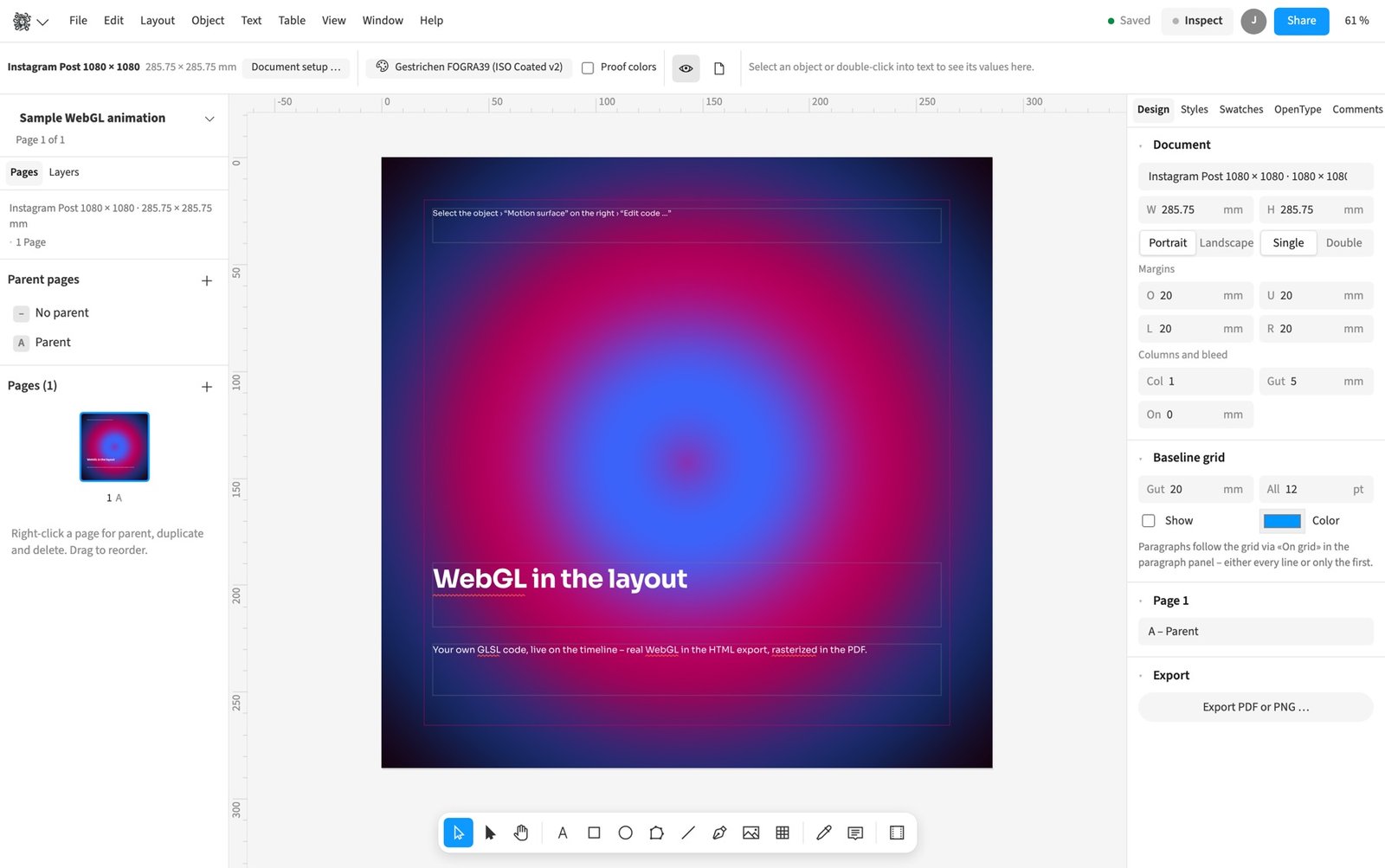The width and height of the screenshot is (1385, 868).
Task: Select the Eyedropper tool
Action: pyautogui.click(x=824, y=833)
